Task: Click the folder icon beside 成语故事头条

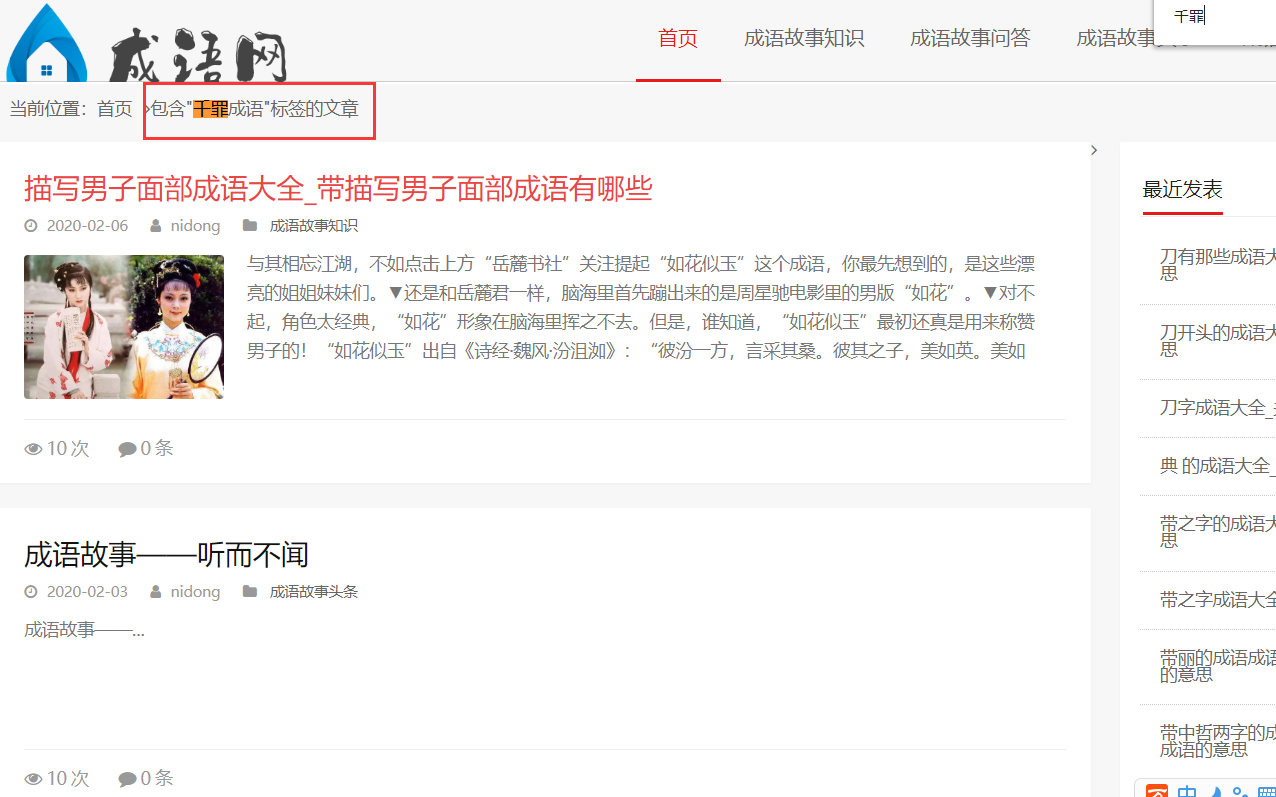Action: click(251, 591)
